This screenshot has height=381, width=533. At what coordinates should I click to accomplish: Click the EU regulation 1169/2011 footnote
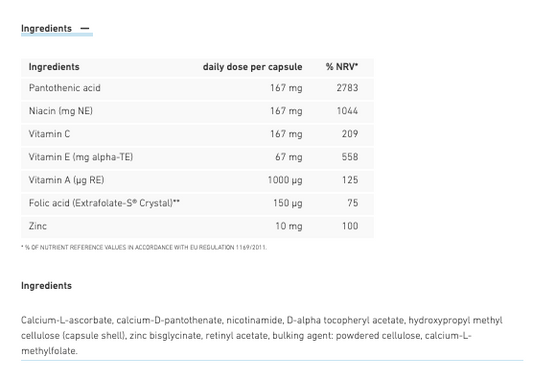pyautogui.click(x=144, y=247)
